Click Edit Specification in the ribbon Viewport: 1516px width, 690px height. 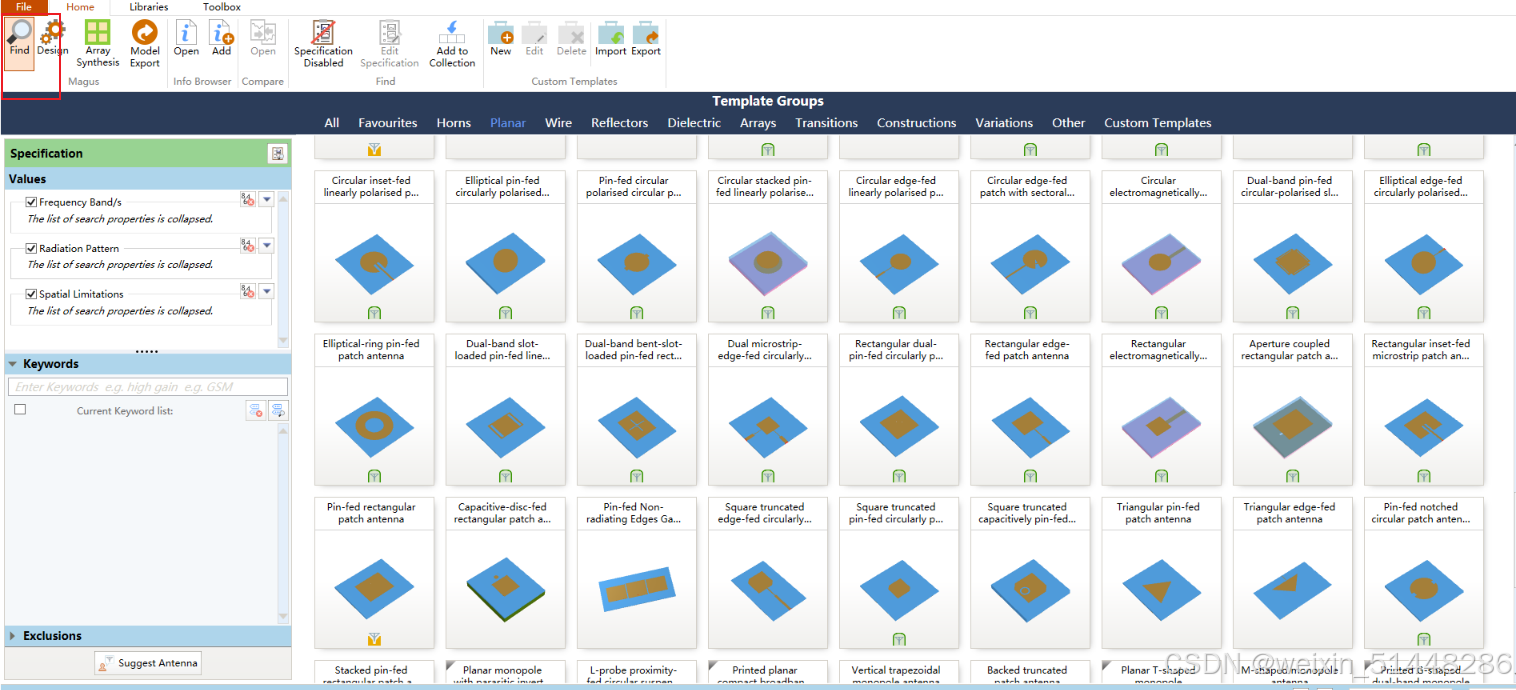pos(389,44)
